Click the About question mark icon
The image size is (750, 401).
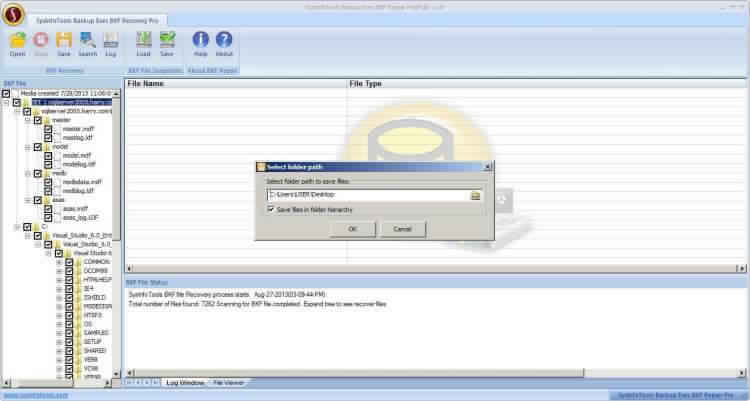[x=224, y=41]
